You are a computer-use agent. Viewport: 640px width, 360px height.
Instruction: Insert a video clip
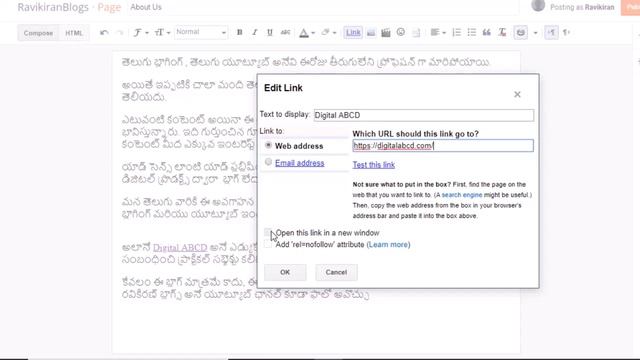click(386, 33)
